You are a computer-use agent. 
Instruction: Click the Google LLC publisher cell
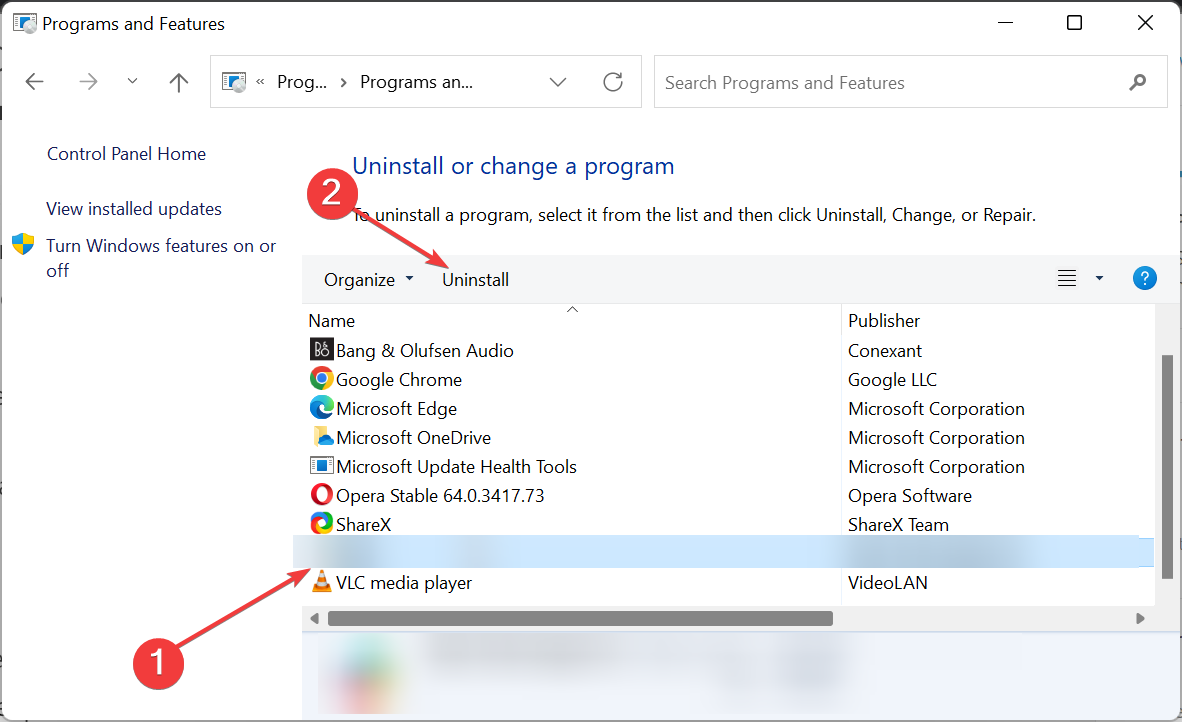point(893,380)
